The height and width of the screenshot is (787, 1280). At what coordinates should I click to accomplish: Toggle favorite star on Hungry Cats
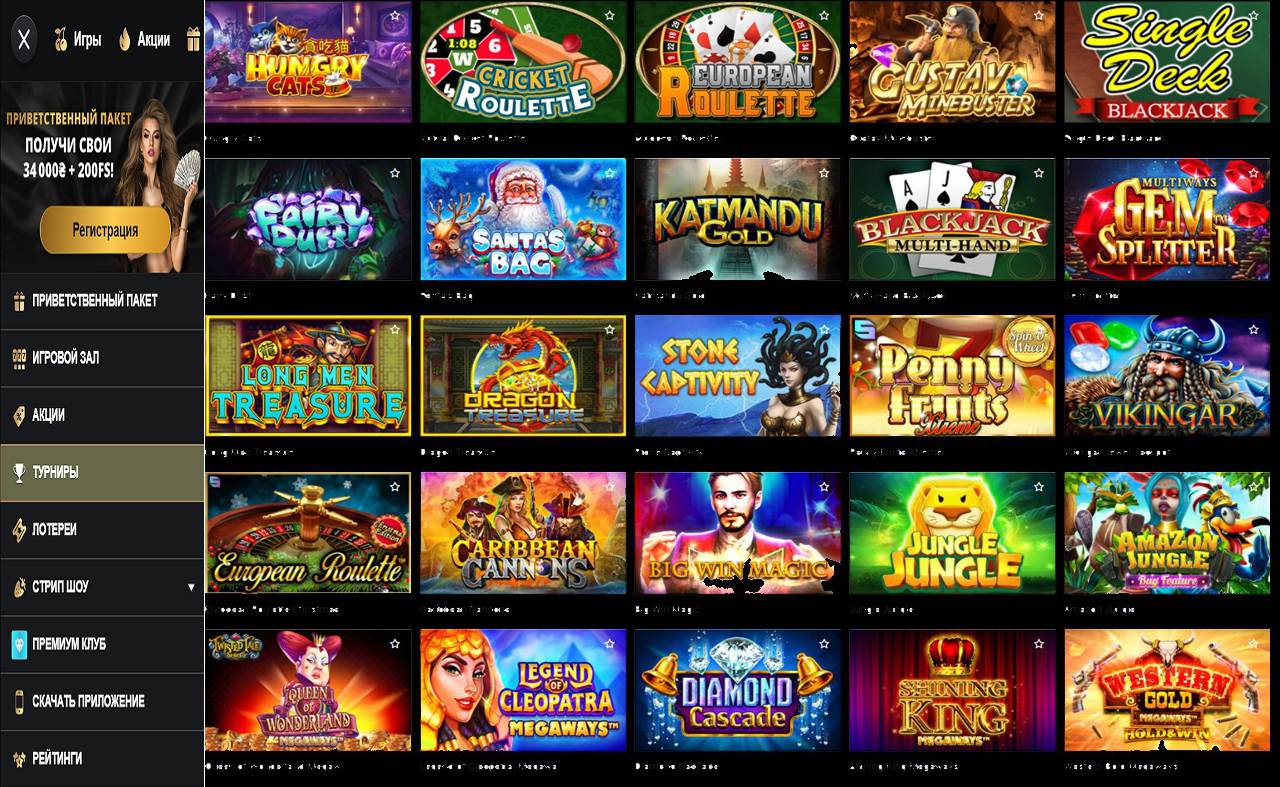click(x=394, y=16)
